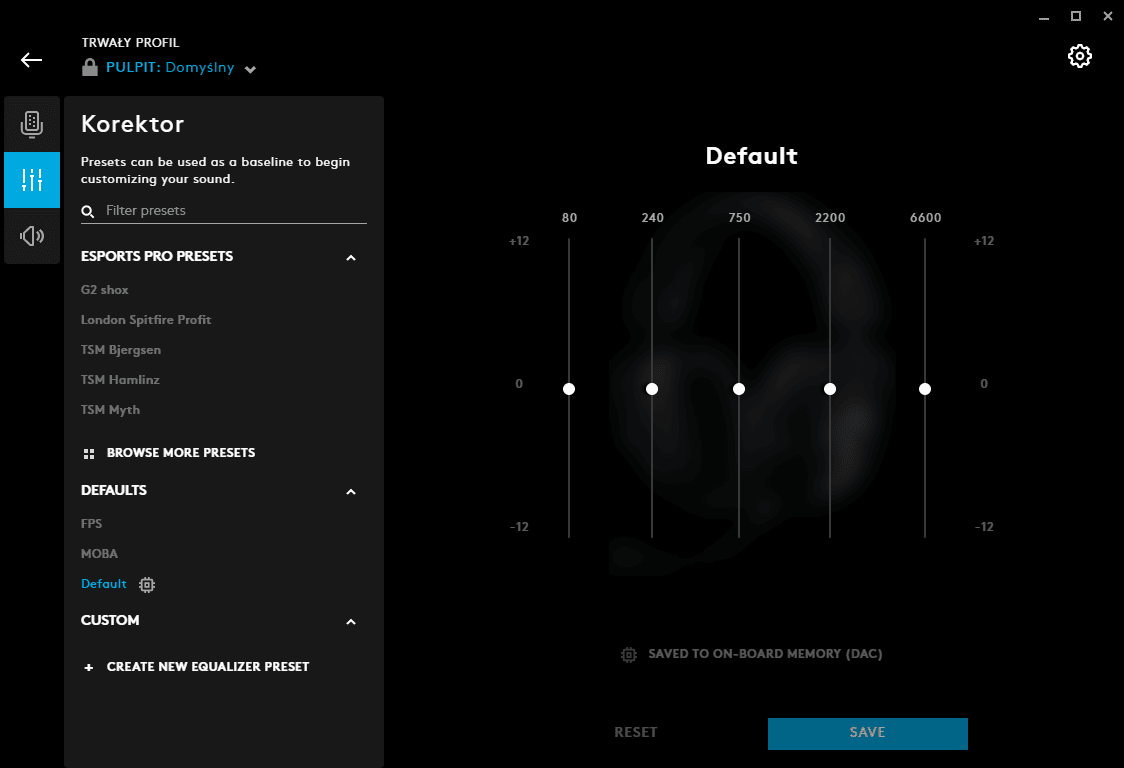The height and width of the screenshot is (768, 1124).
Task: Open the acoustics speaker sidebar icon
Action: (x=32, y=236)
